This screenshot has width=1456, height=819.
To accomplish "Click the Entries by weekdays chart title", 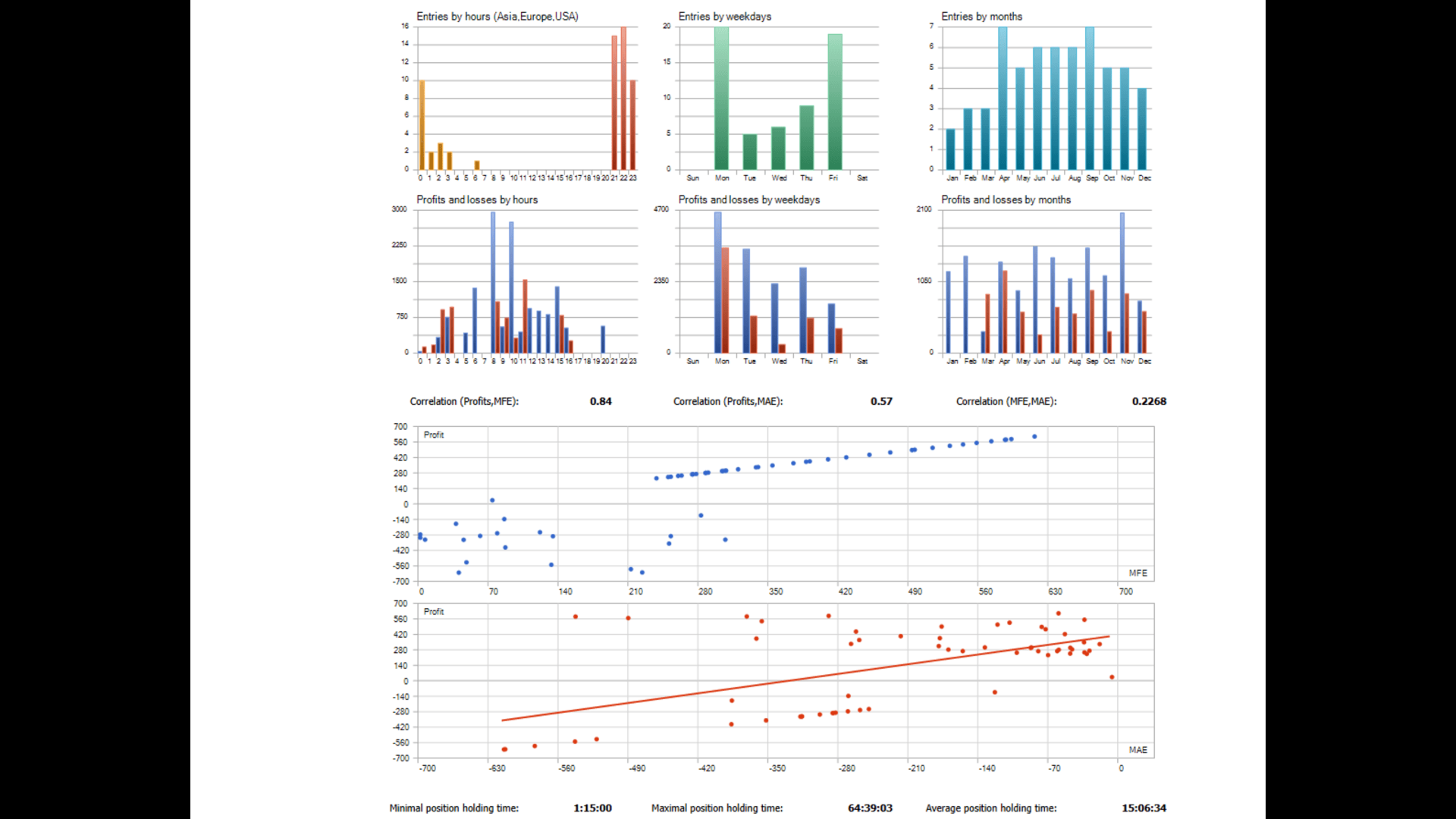I will click(x=724, y=17).
